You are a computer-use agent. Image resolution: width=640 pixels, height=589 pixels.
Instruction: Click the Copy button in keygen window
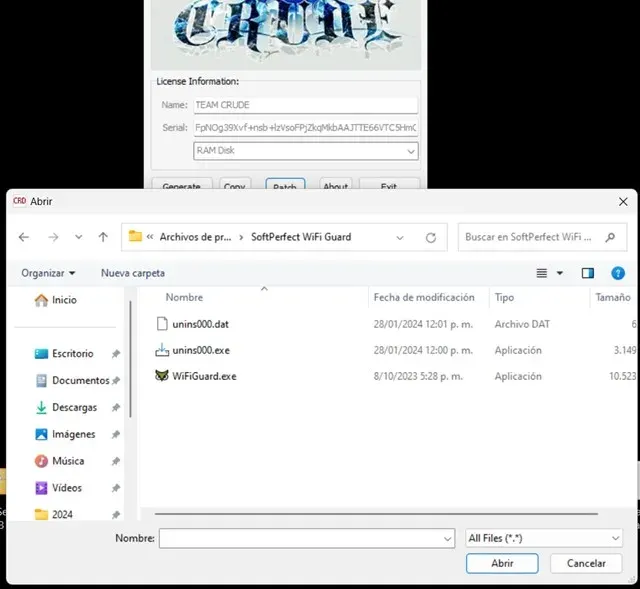tap(235, 184)
